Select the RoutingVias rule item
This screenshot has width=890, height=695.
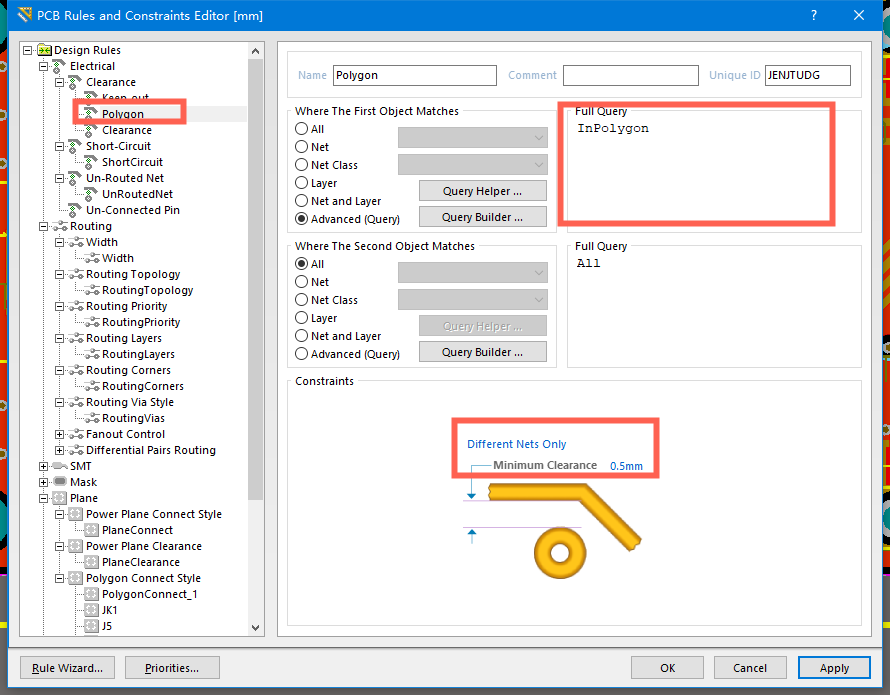133,418
